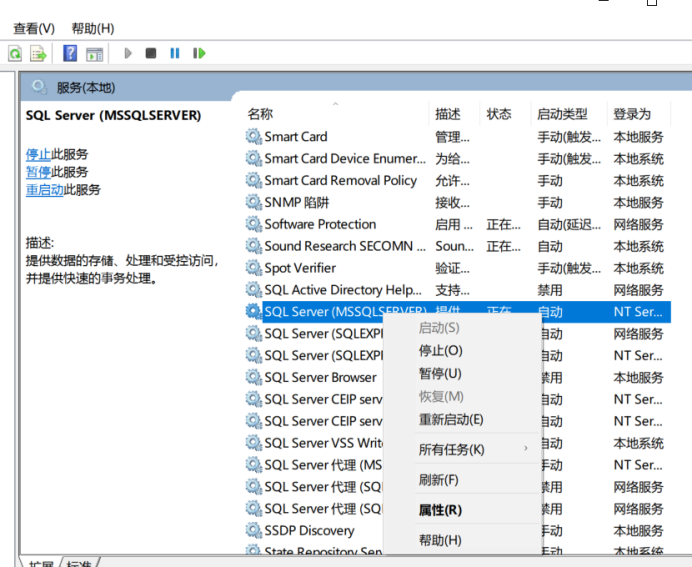Click gear icon of Software Protection
The height and width of the screenshot is (567, 692).
click(x=254, y=224)
